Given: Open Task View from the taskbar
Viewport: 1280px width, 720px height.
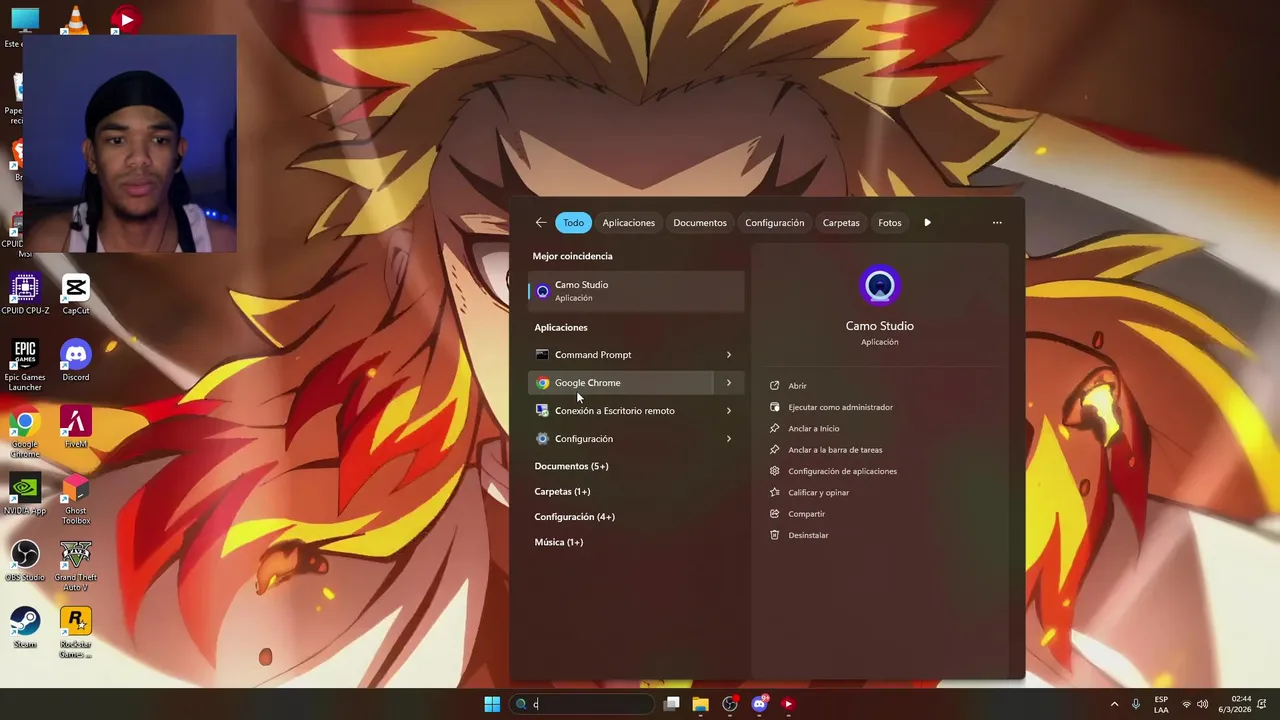Looking at the screenshot, I should click(672, 704).
